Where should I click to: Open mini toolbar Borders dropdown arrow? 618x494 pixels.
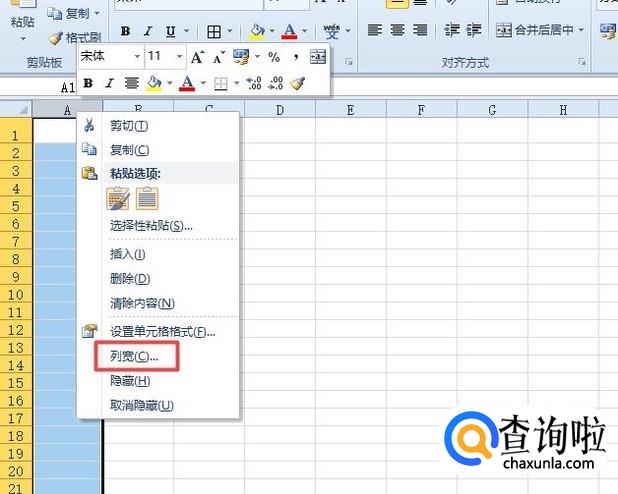pyautogui.click(x=236, y=83)
